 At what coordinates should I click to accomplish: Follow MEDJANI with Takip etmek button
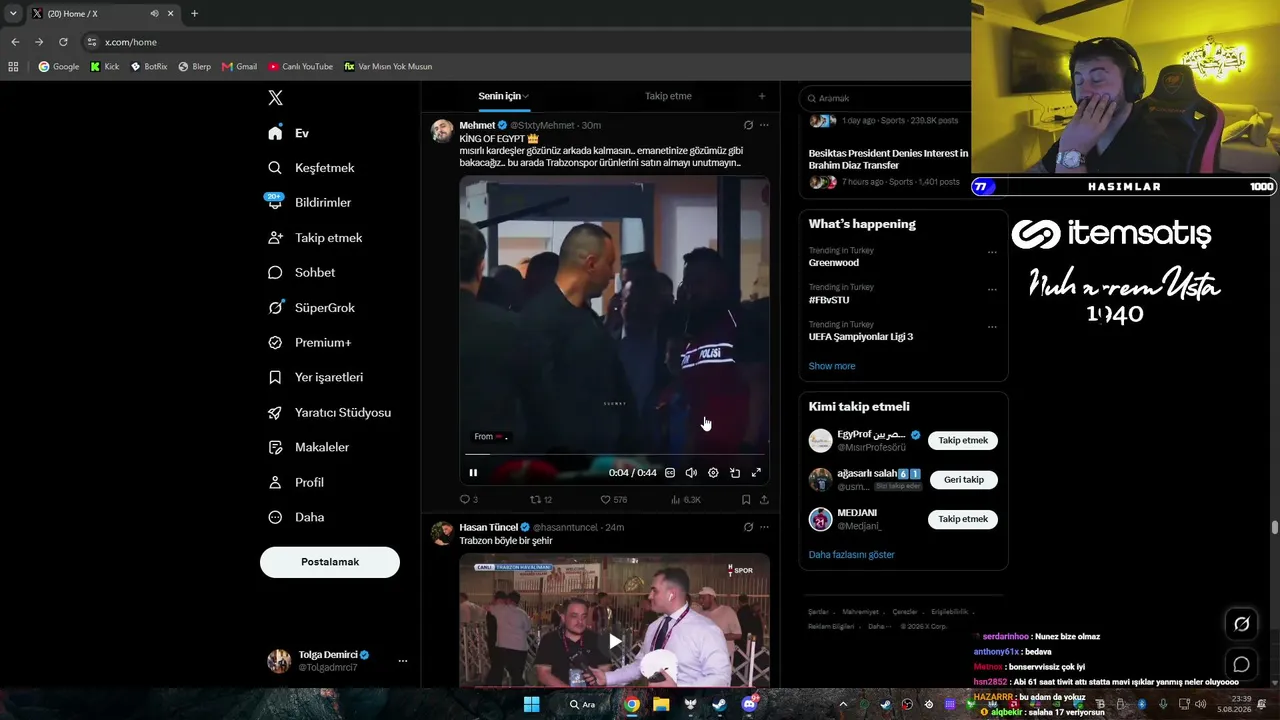point(963,519)
